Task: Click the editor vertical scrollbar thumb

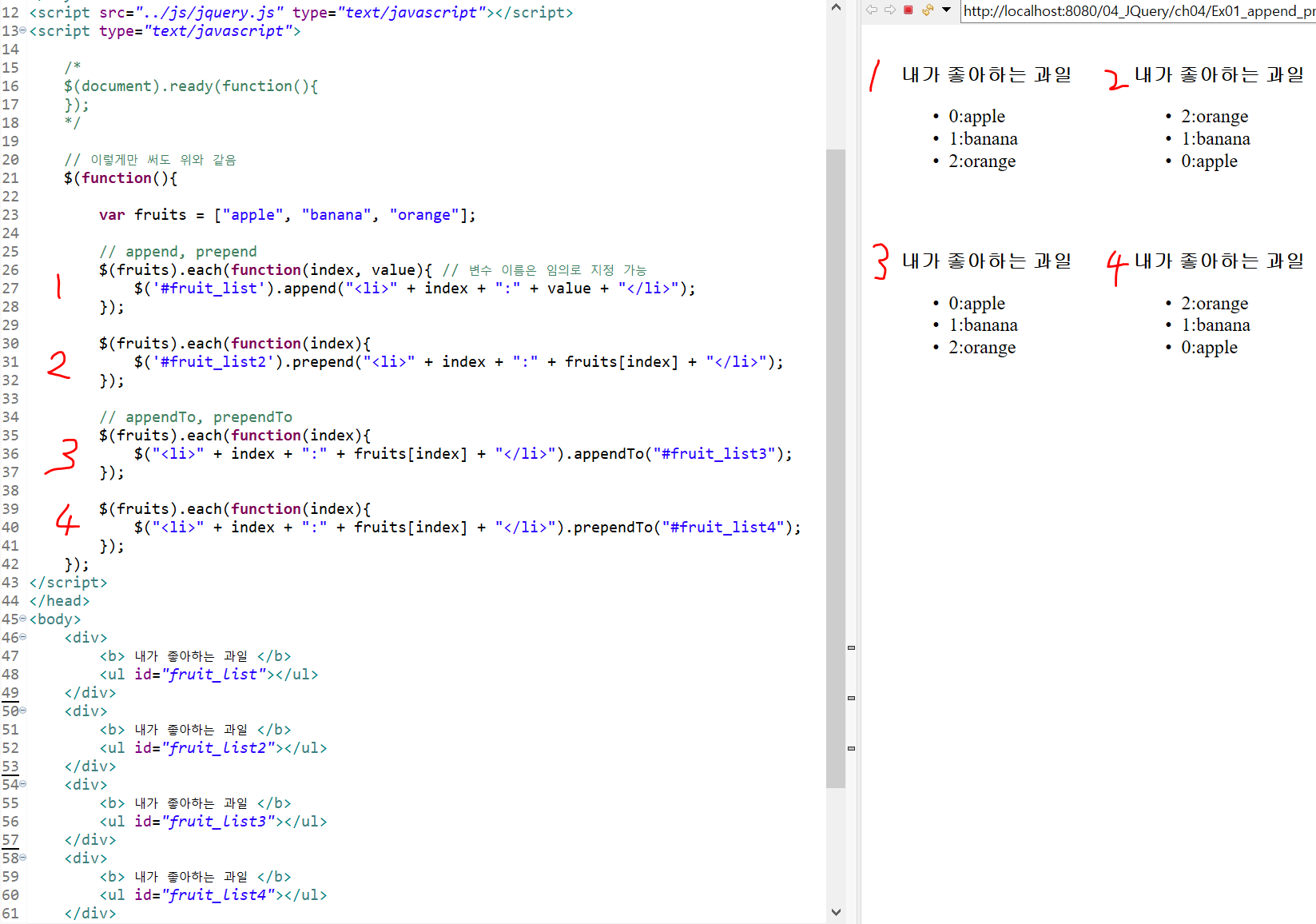Action: [836, 468]
